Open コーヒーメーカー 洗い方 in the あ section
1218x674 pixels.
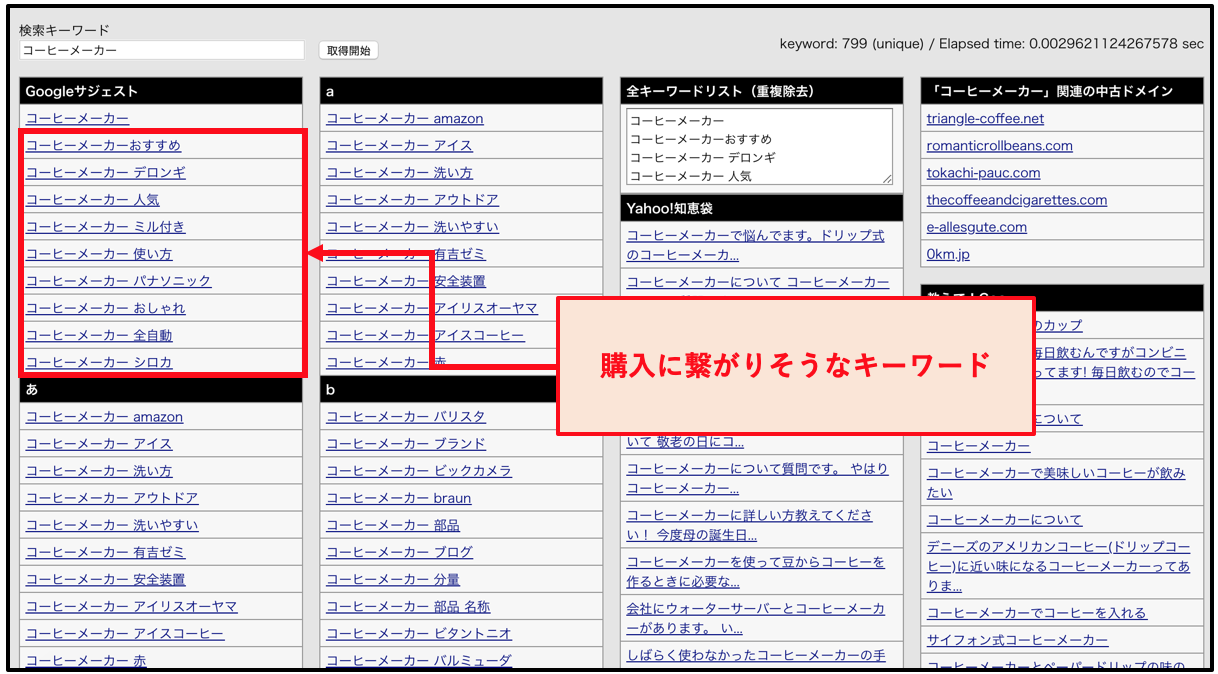coord(99,471)
